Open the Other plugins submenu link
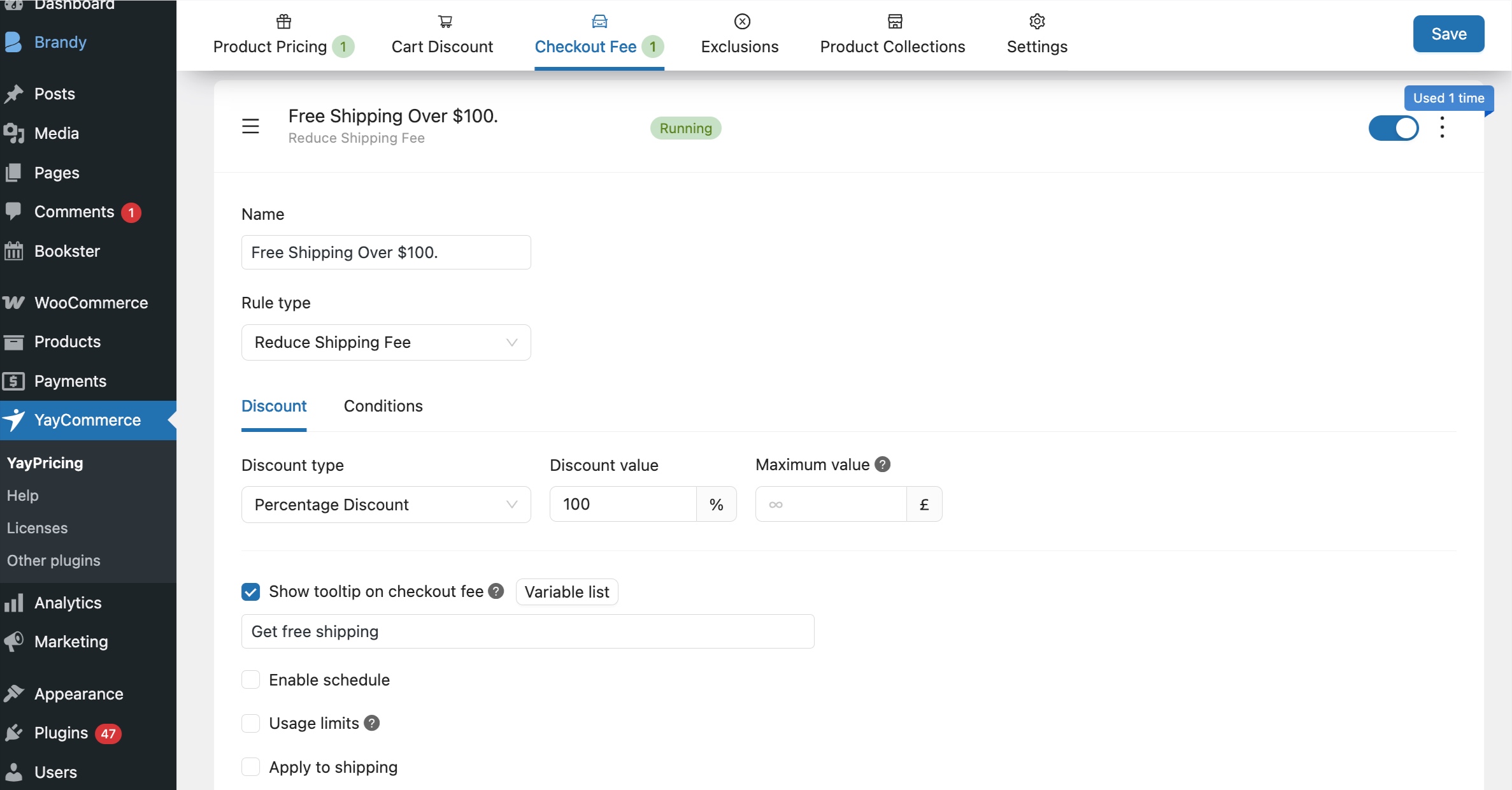The width and height of the screenshot is (1512, 790). [54, 561]
